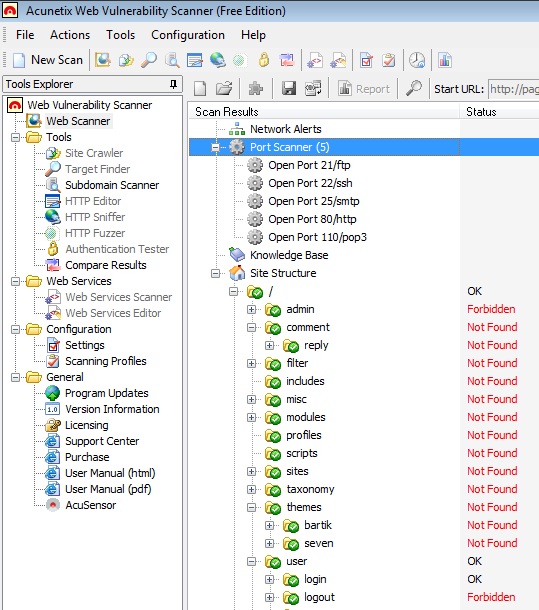The width and height of the screenshot is (539, 610).
Task: Open User Manual (pdf)
Action: point(108,489)
